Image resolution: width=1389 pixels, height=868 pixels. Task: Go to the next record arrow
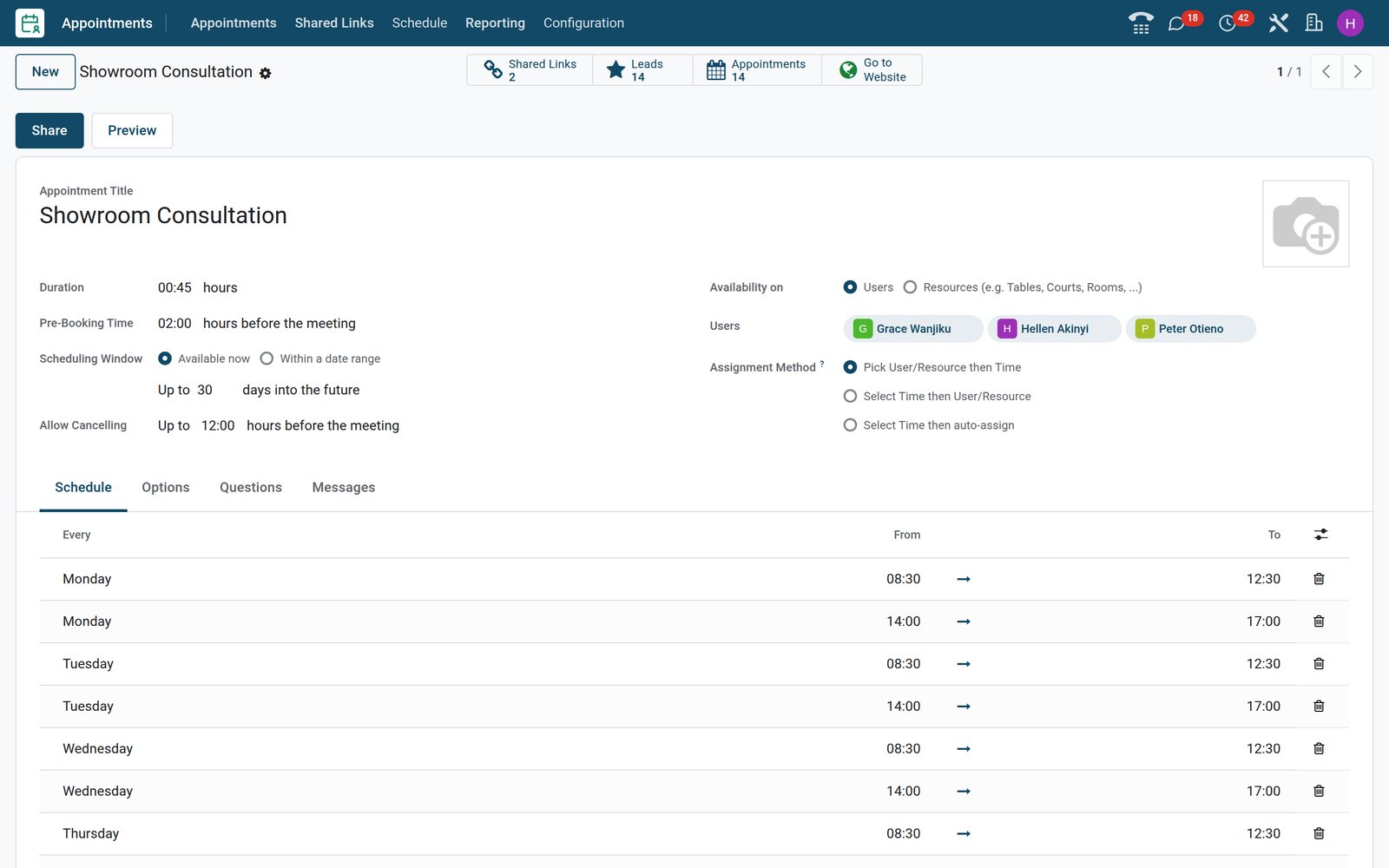[1358, 72]
